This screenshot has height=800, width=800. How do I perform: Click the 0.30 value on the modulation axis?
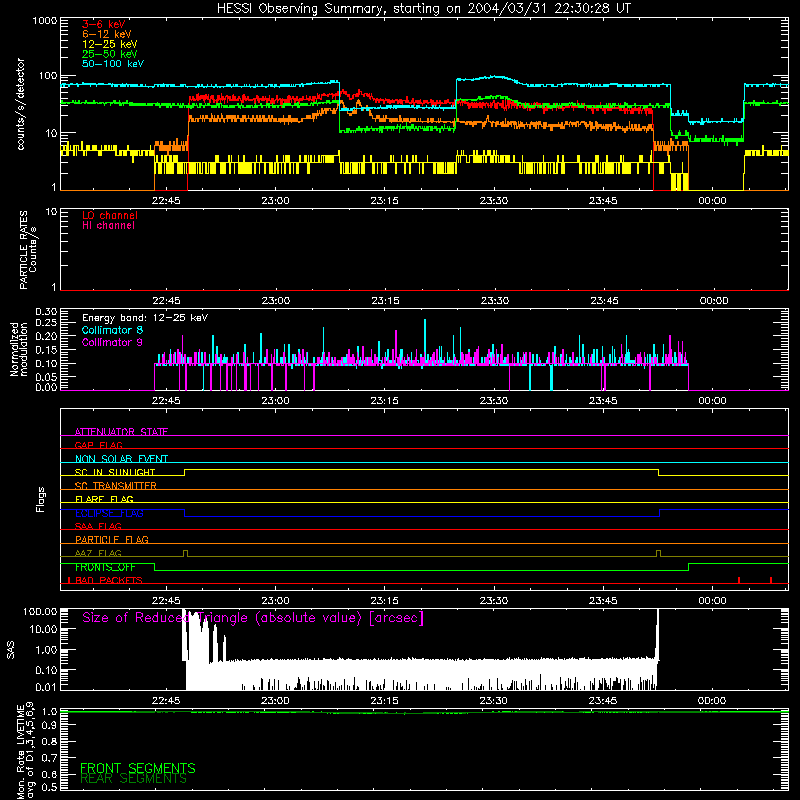pyautogui.click(x=46, y=312)
